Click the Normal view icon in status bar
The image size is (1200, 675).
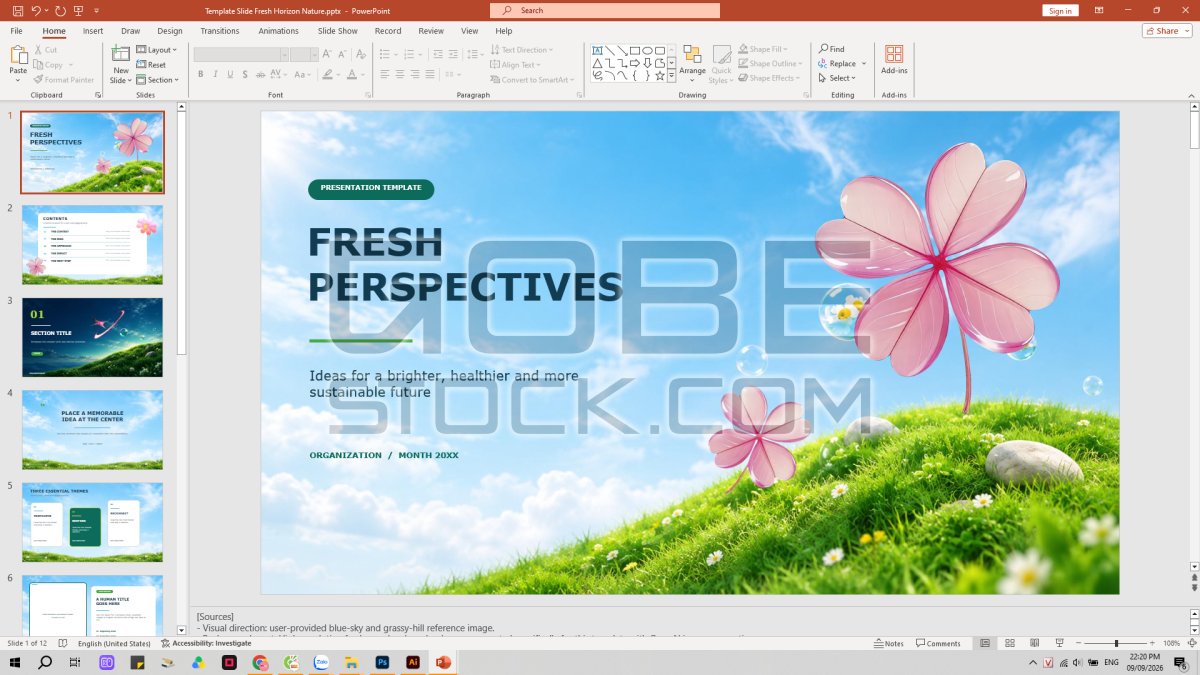click(x=985, y=643)
